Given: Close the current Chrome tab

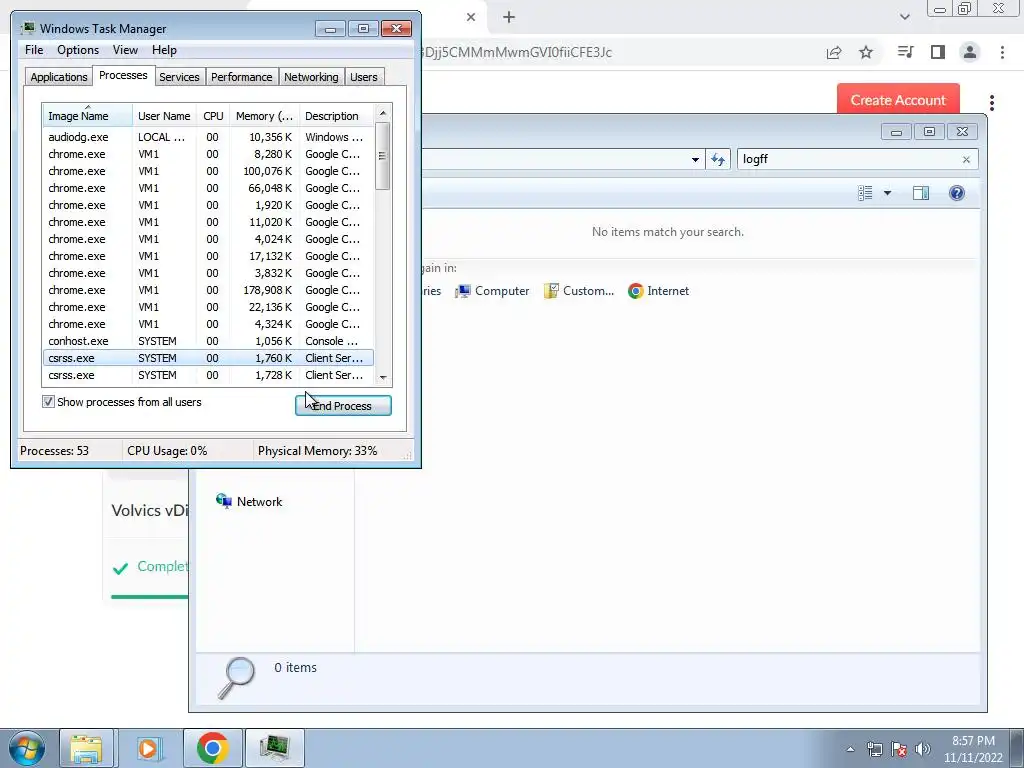Looking at the screenshot, I should pos(471,18).
